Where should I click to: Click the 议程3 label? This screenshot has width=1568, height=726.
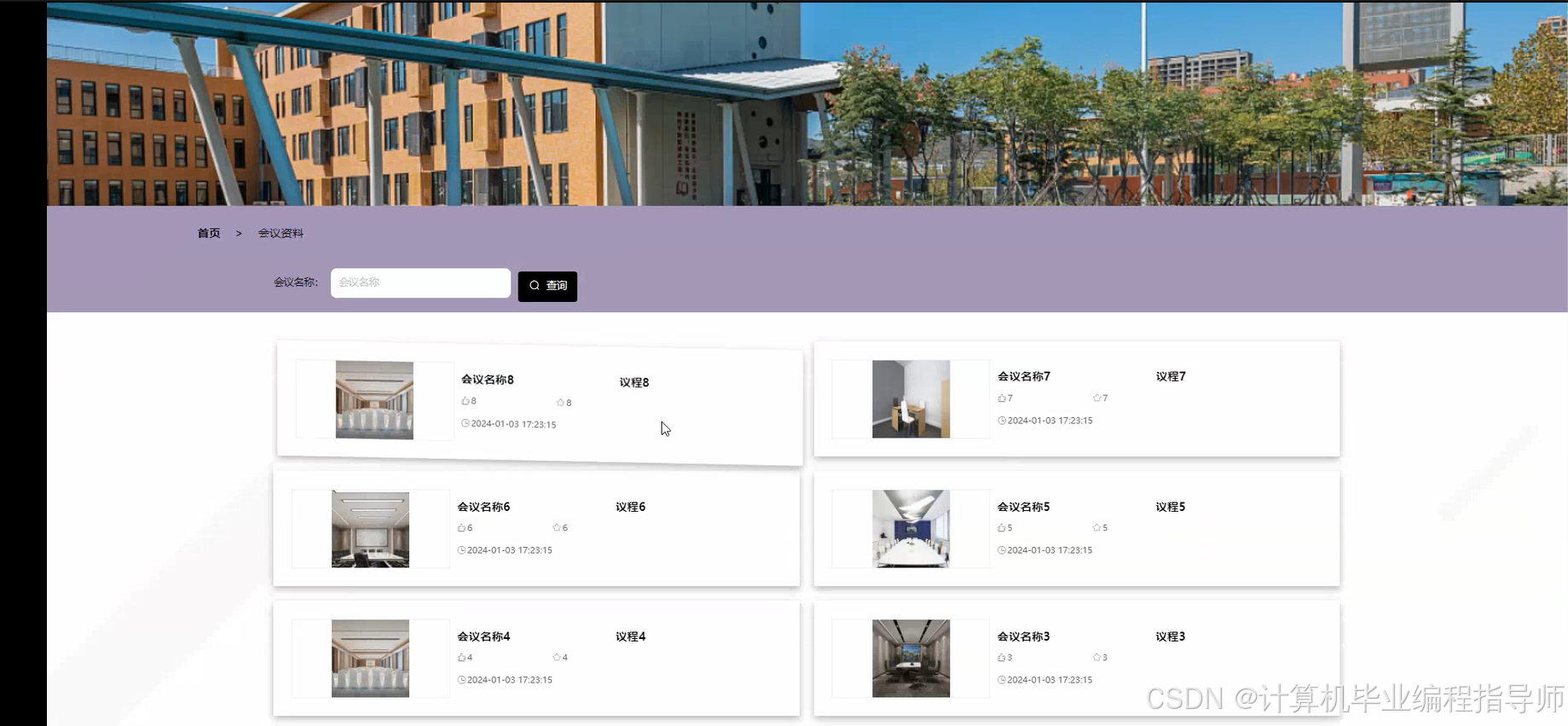(1171, 636)
